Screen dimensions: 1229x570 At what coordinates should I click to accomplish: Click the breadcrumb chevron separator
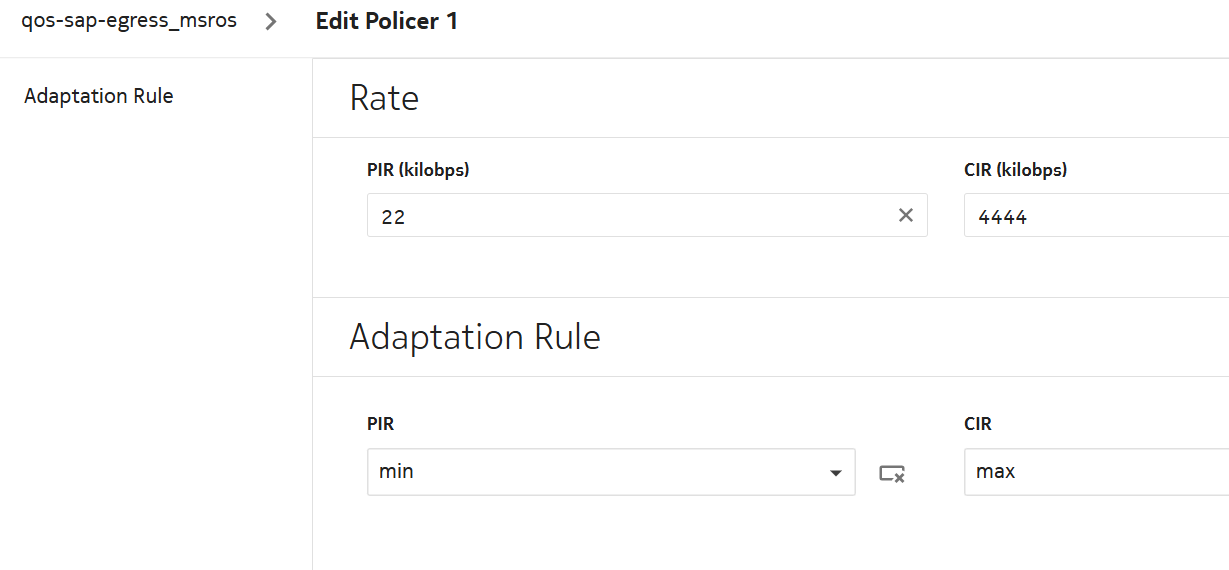coord(271,21)
